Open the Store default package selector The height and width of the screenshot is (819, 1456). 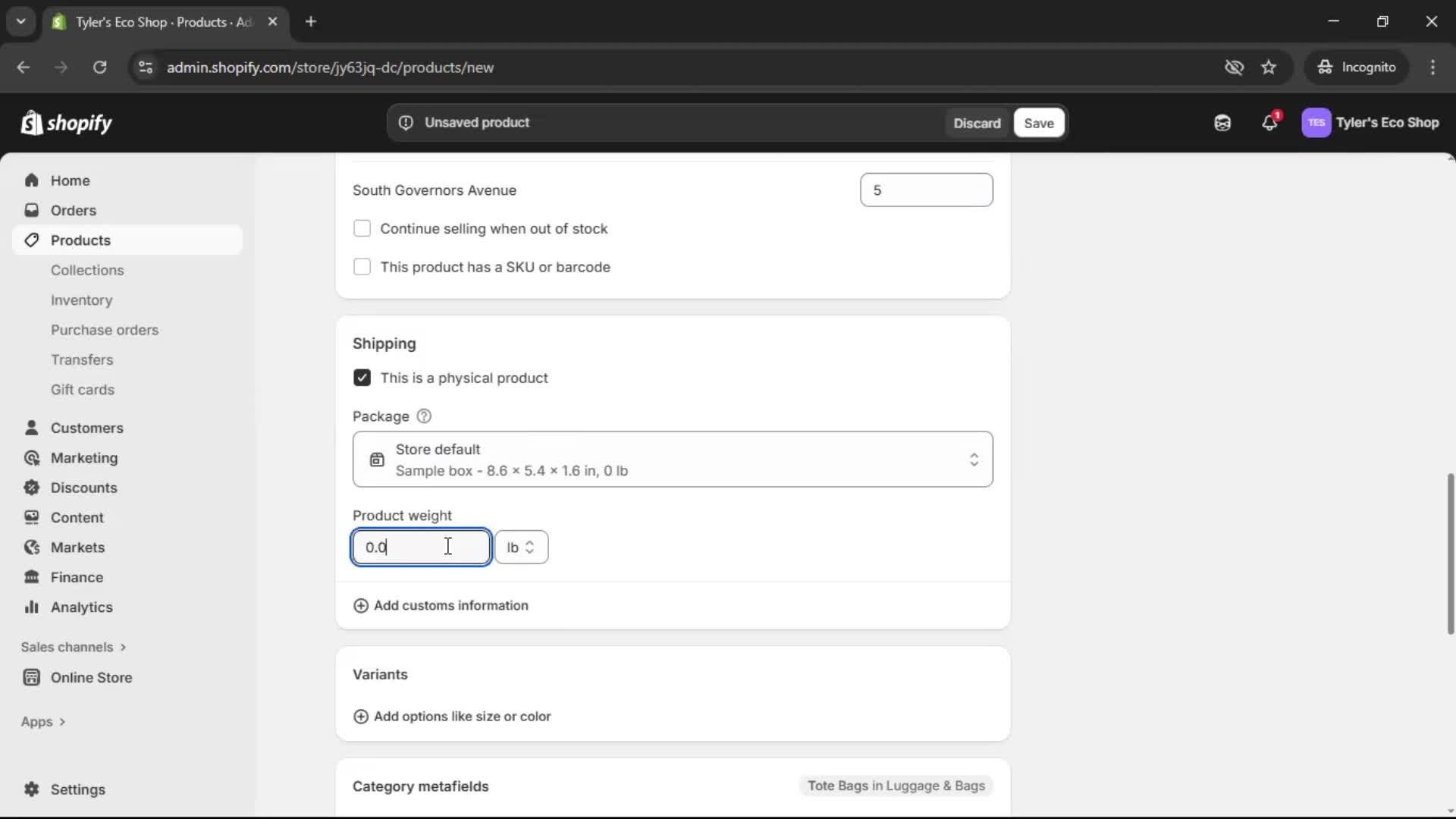pyautogui.click(x=673, y=460)
